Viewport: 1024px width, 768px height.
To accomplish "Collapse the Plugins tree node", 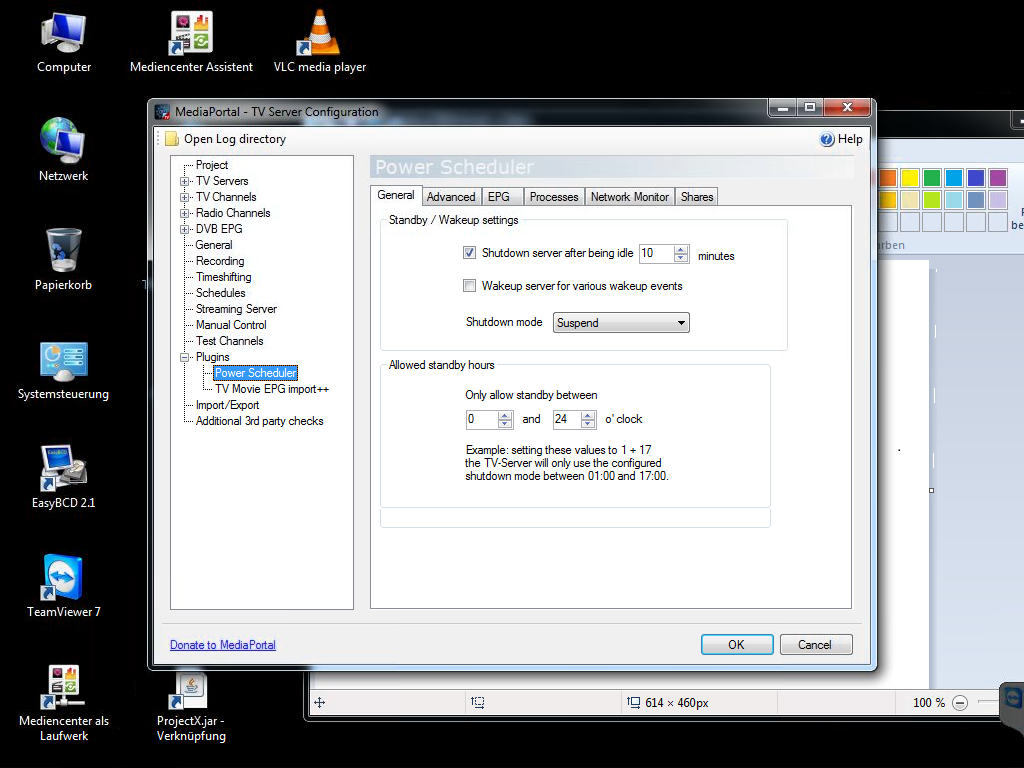I will [185, 357].
